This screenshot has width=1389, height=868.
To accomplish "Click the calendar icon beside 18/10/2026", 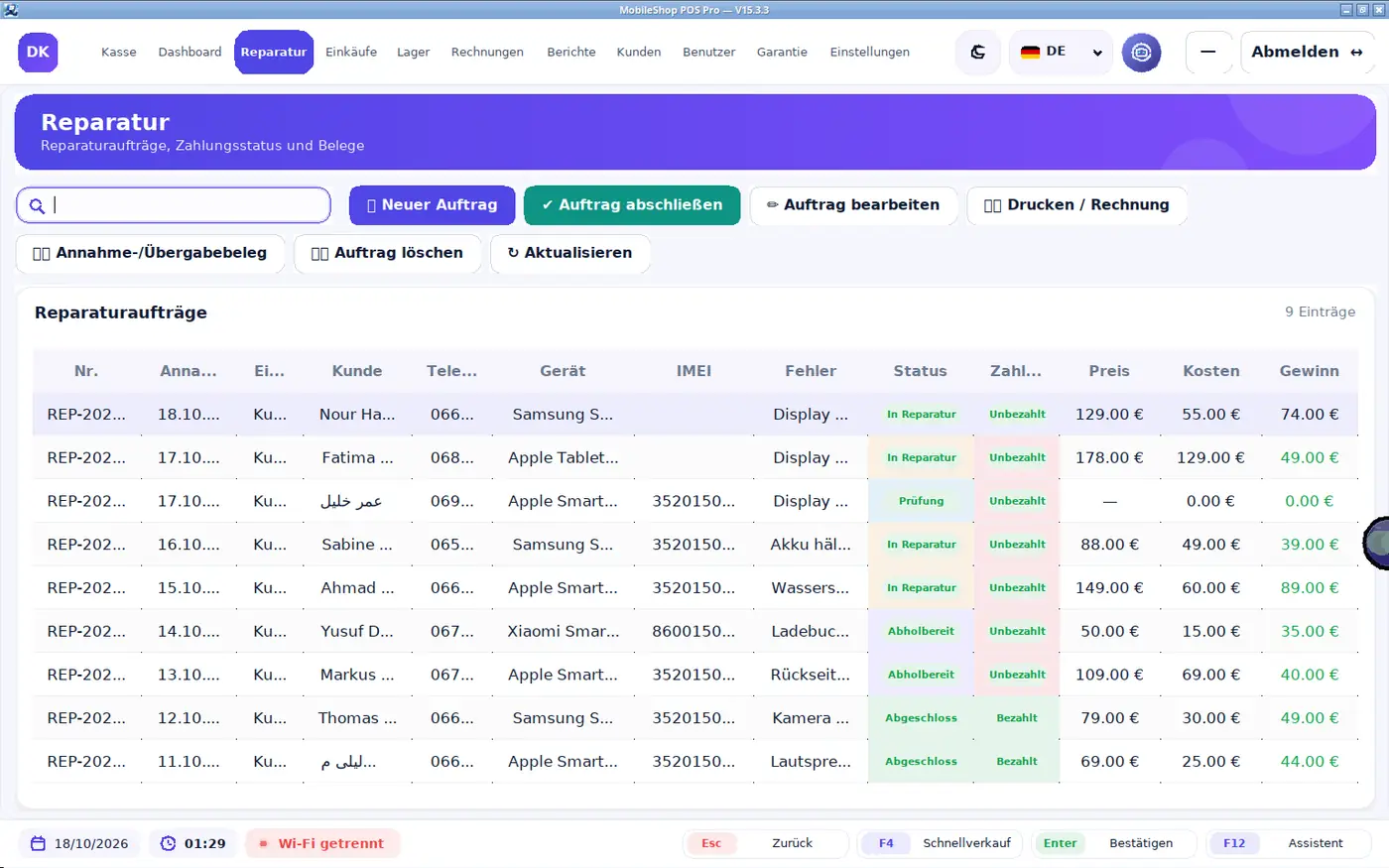I will (38, 843).
